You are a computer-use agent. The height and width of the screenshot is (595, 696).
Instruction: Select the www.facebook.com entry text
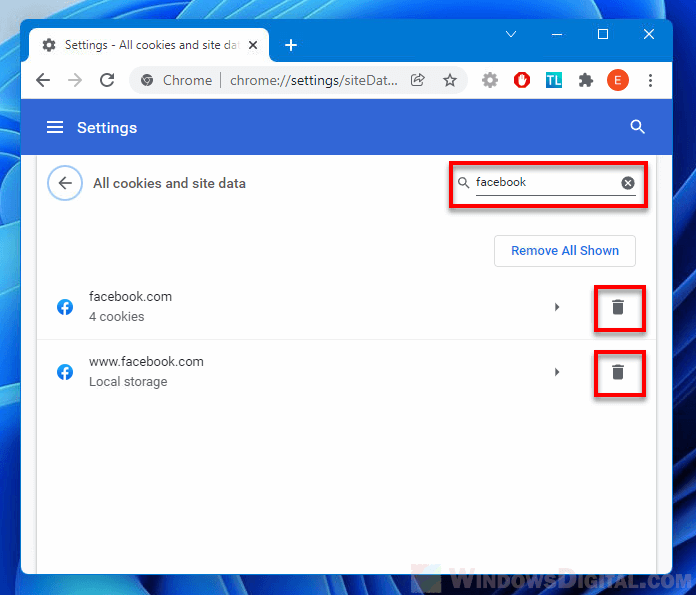coord(146,361)
